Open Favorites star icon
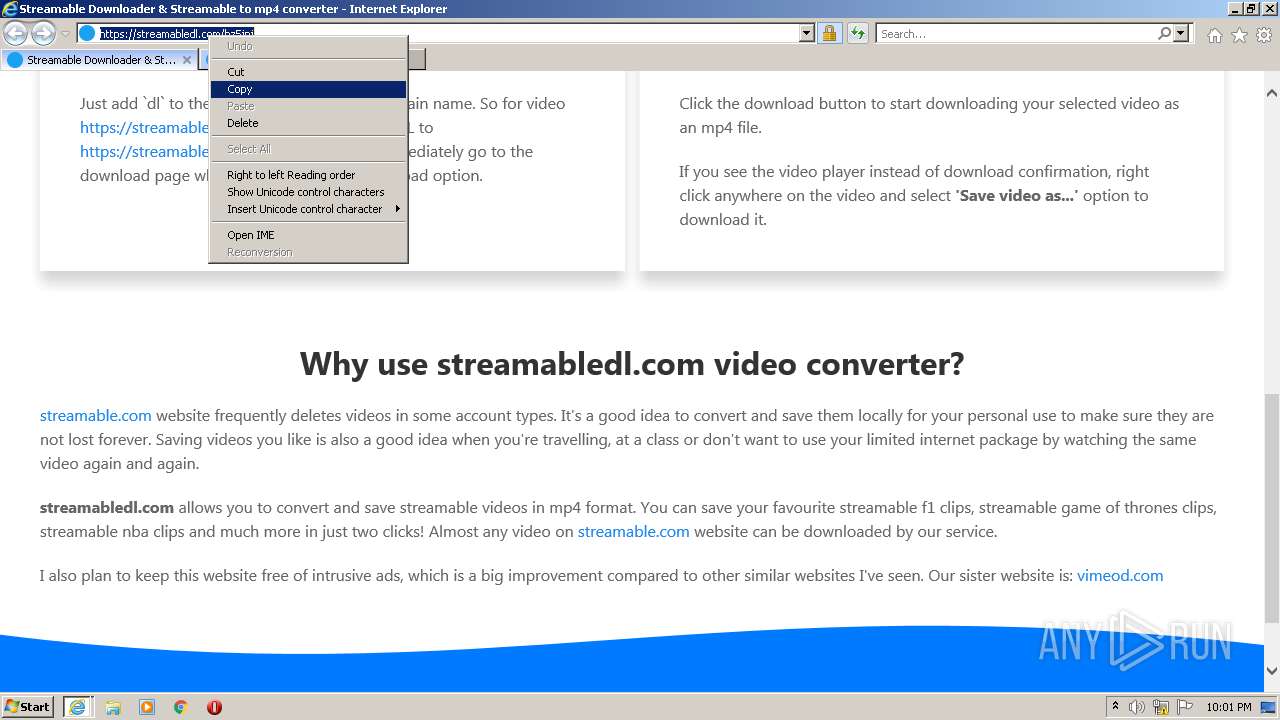This screenshot has width=1280, height=720. (1239, 35)
